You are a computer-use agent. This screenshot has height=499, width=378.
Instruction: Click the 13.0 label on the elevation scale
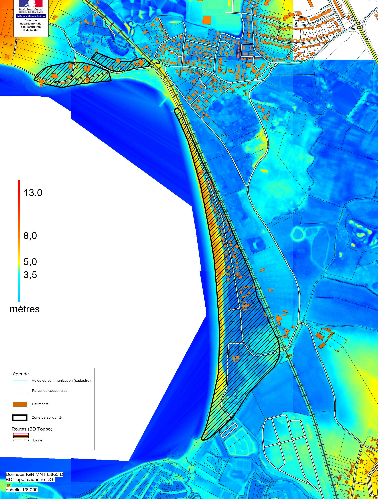(x=33, y=193)
